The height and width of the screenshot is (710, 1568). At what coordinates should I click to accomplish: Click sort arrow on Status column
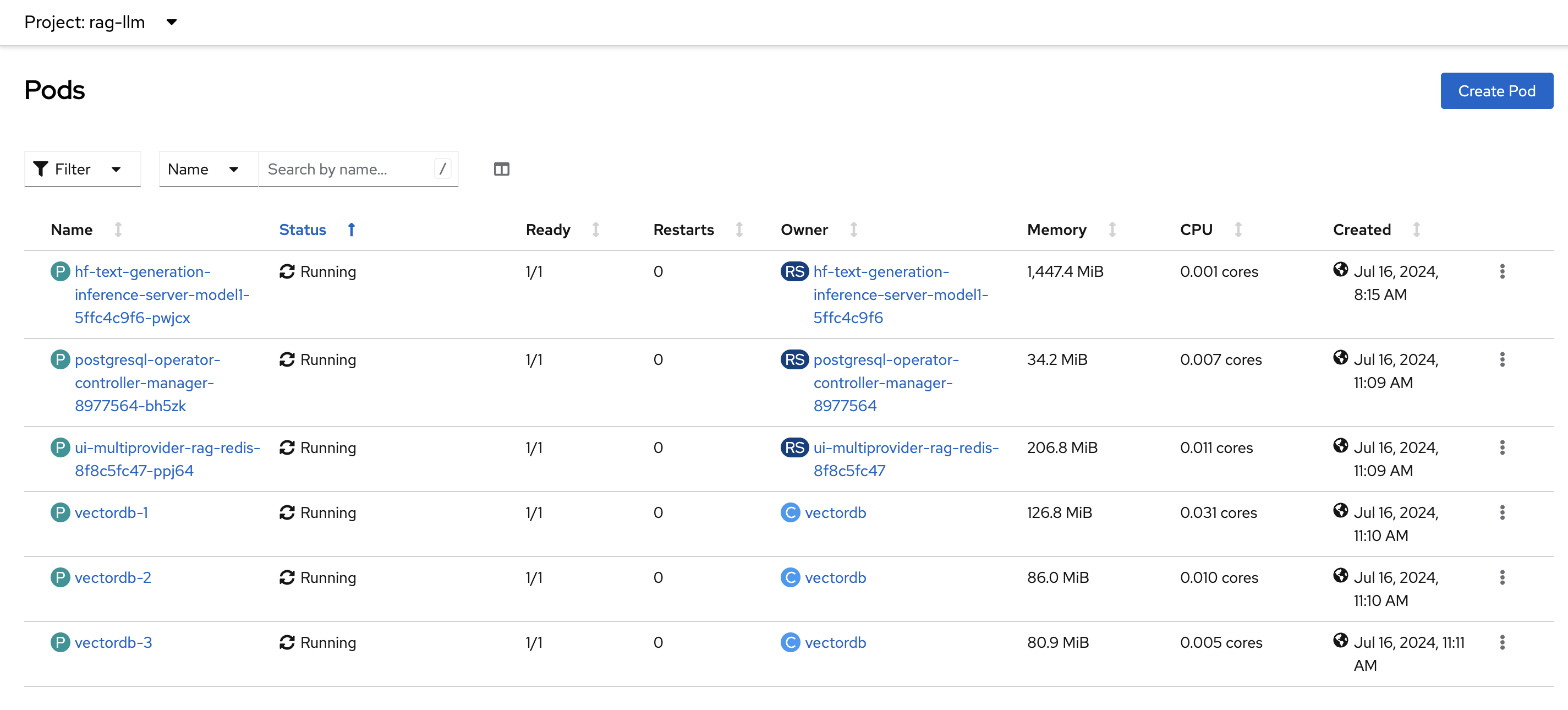351,230
